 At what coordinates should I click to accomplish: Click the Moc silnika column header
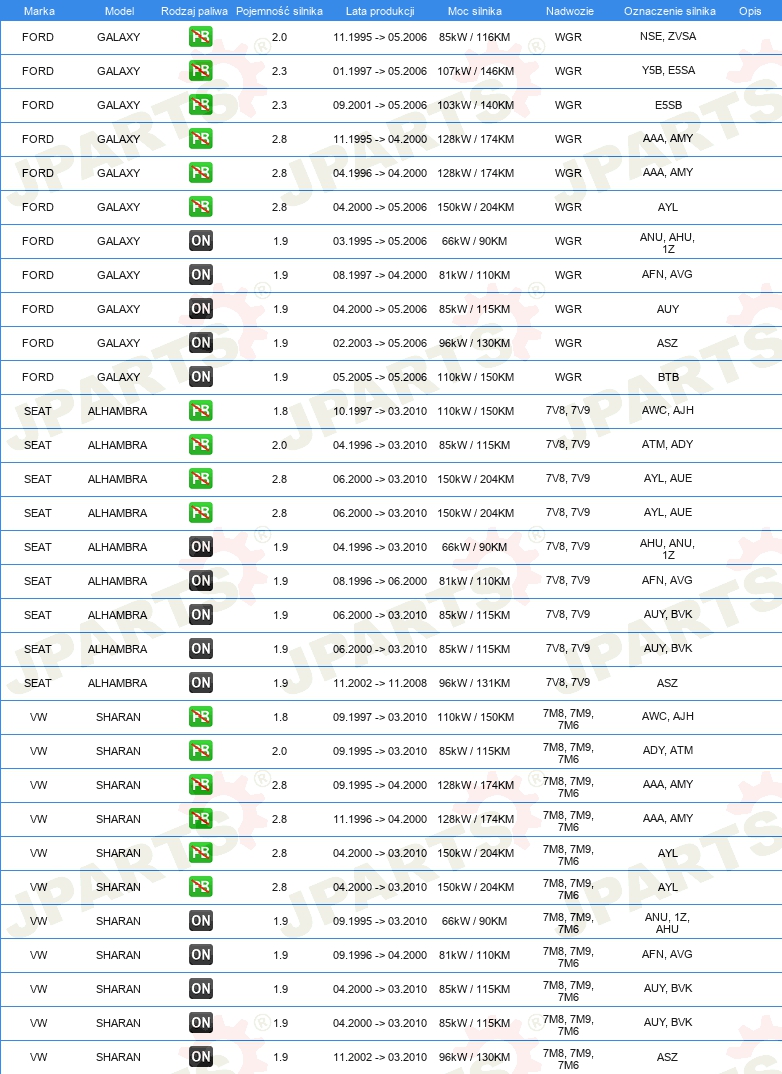point(475,11)
